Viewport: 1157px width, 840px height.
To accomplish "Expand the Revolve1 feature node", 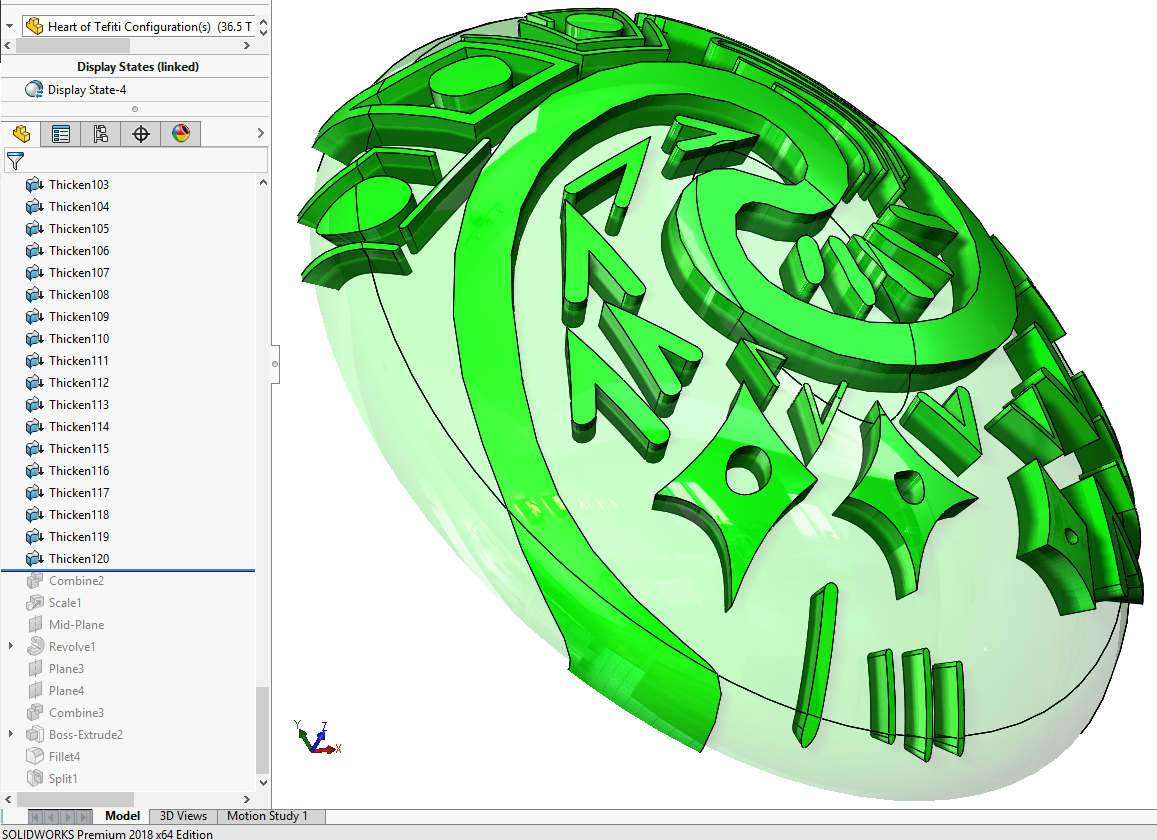I will tap(11, 647).
